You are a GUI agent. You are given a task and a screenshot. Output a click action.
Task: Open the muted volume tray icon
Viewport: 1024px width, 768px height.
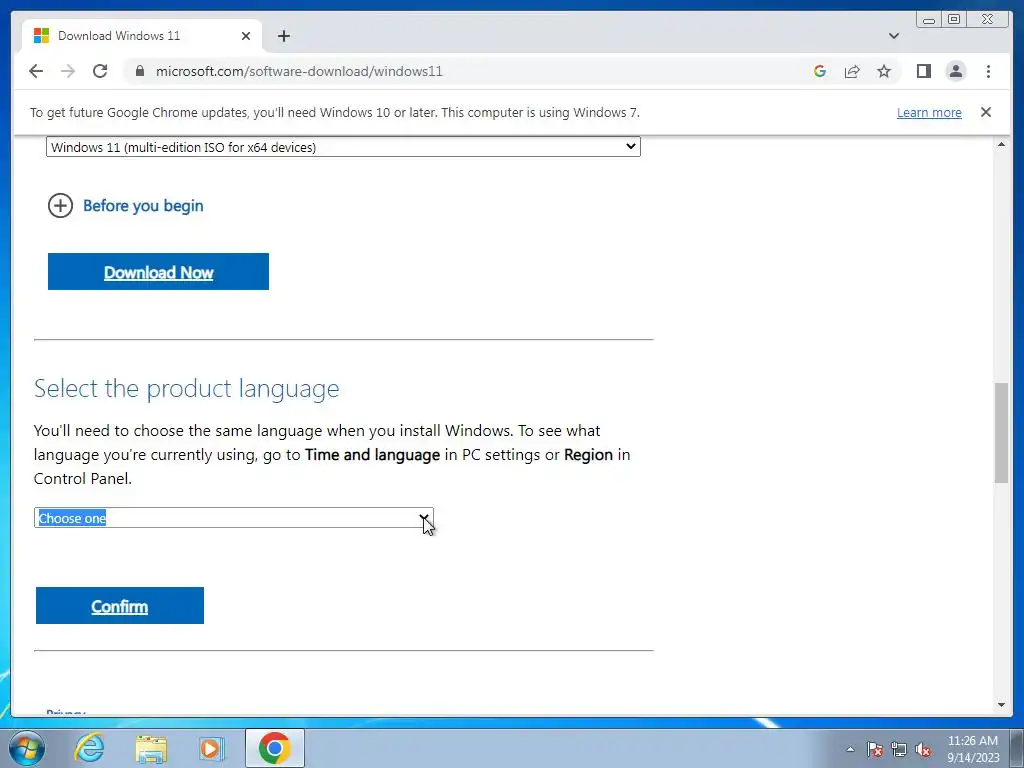923,749
